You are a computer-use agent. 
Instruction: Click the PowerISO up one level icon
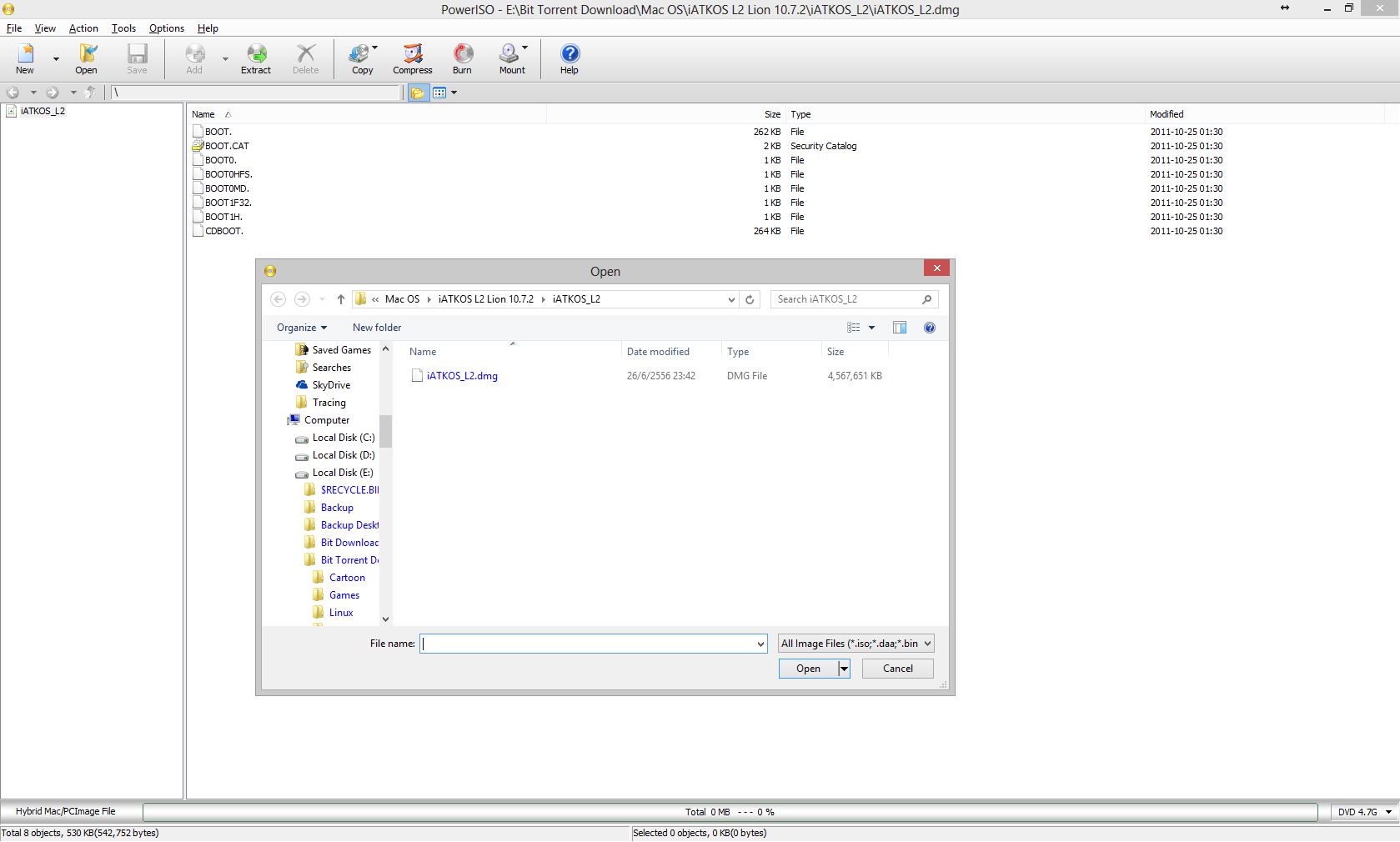90,93
